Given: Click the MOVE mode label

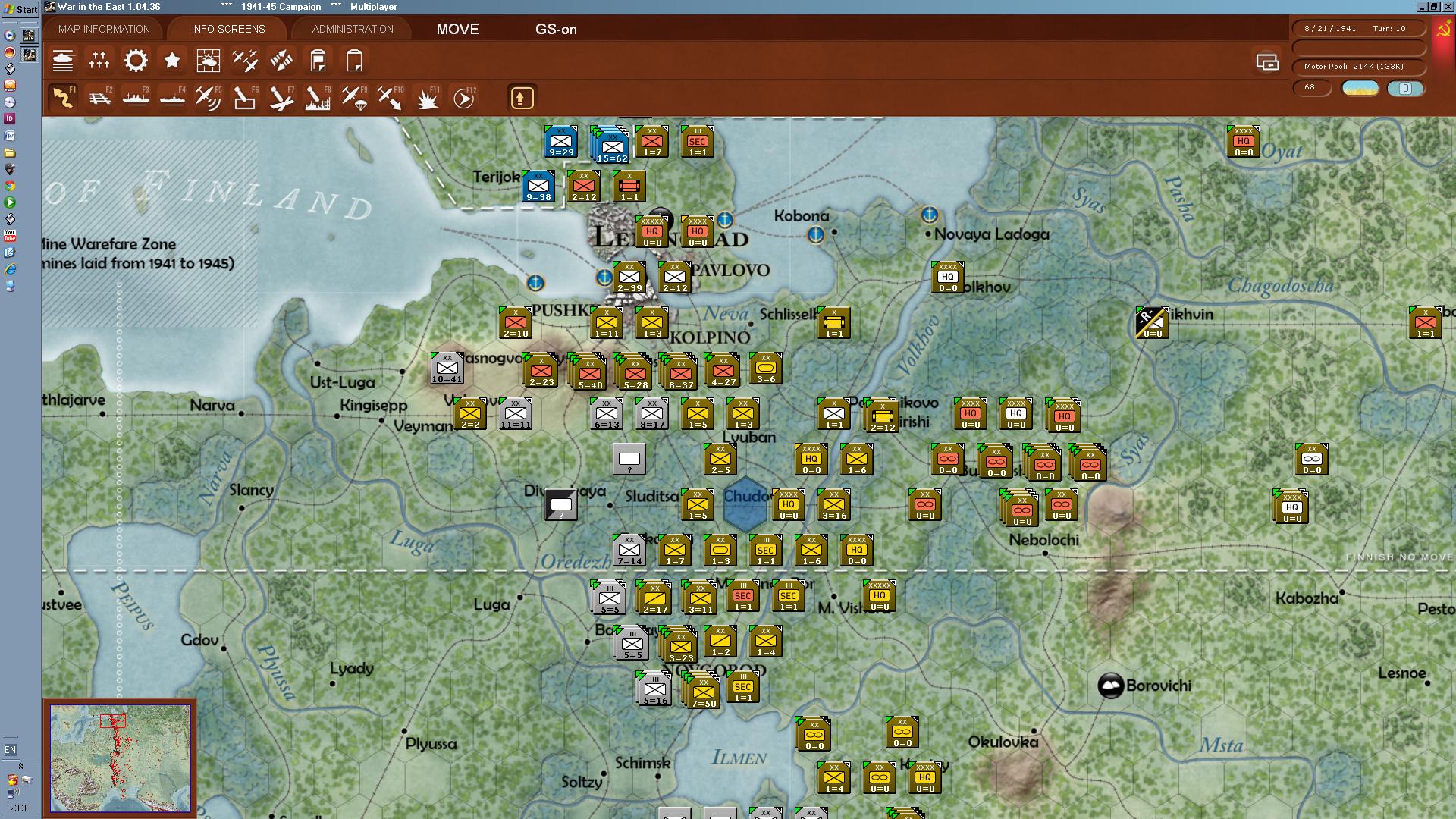Looking at the screenshot, I should pos(457,29).
